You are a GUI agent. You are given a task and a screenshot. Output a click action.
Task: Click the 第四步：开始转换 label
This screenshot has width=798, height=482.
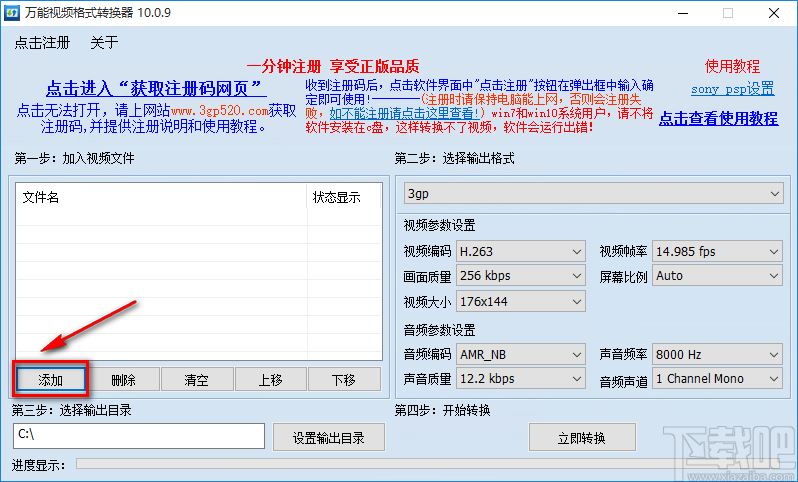click(443, 410)
